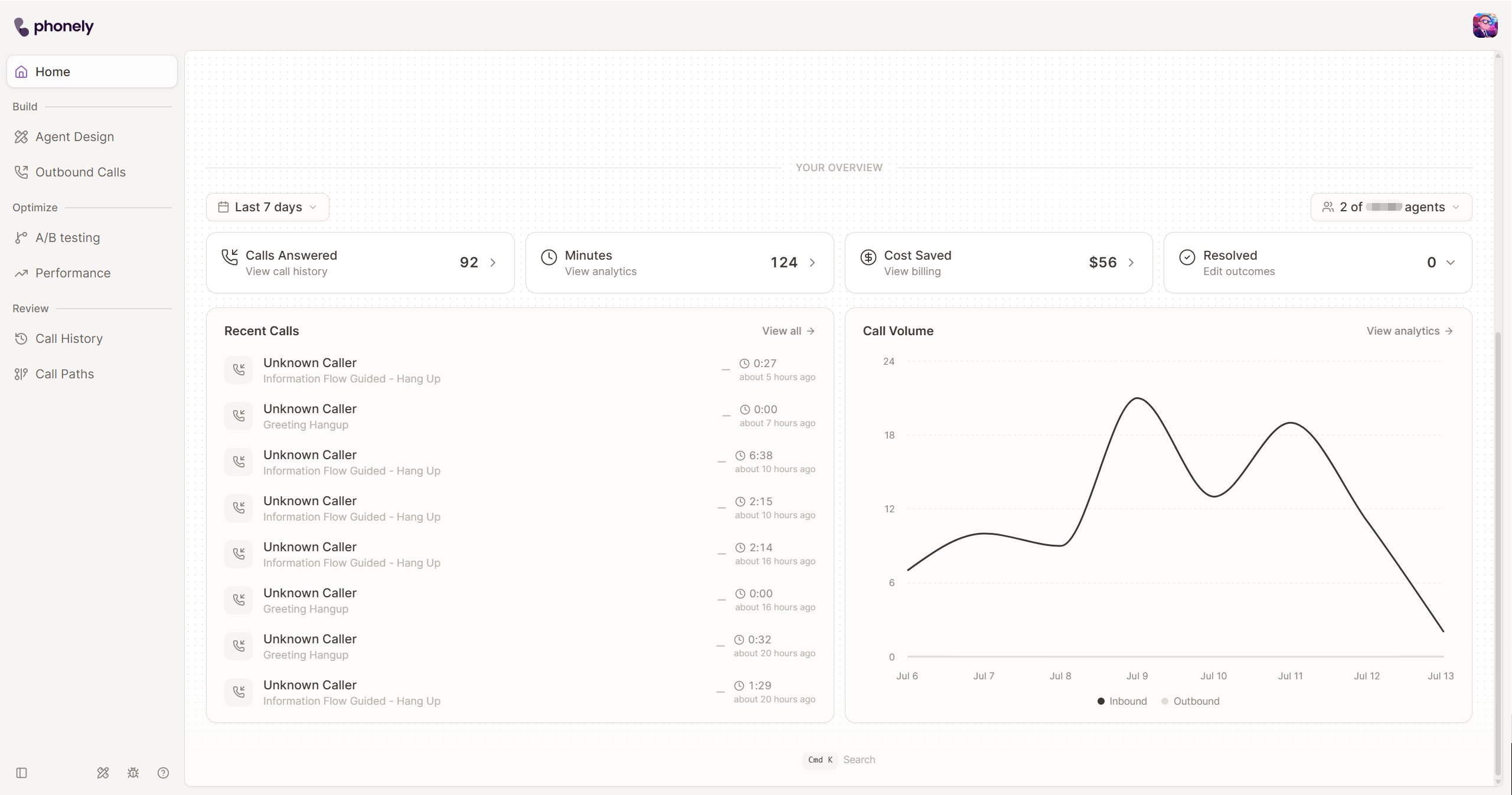Expand the Resolved outcomes card chevron

tap(1451, 263)
